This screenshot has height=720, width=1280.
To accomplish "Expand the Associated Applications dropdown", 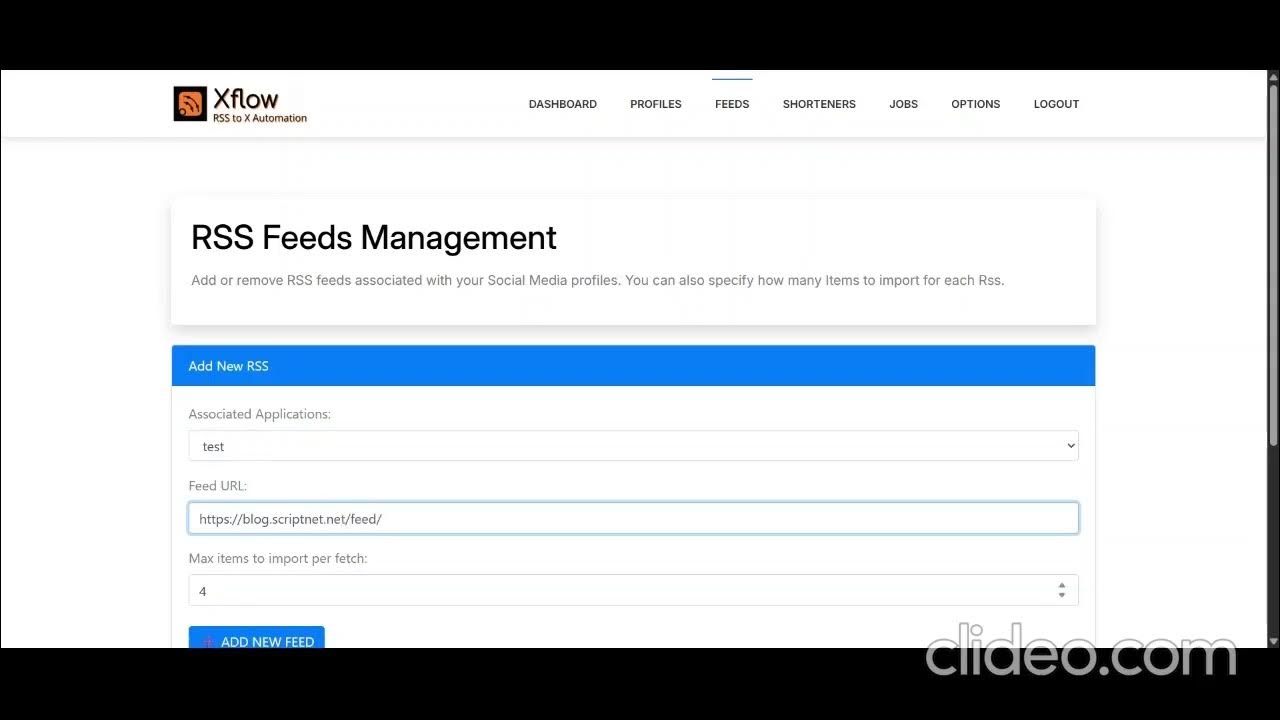I will 634,446.
